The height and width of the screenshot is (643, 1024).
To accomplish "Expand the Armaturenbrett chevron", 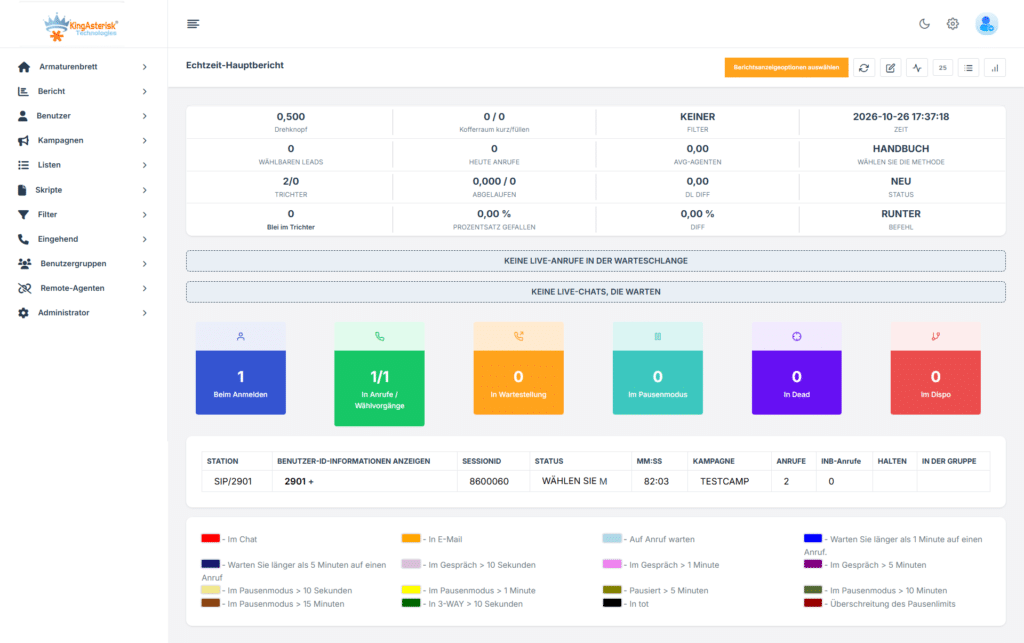I will tap(144, 67).
